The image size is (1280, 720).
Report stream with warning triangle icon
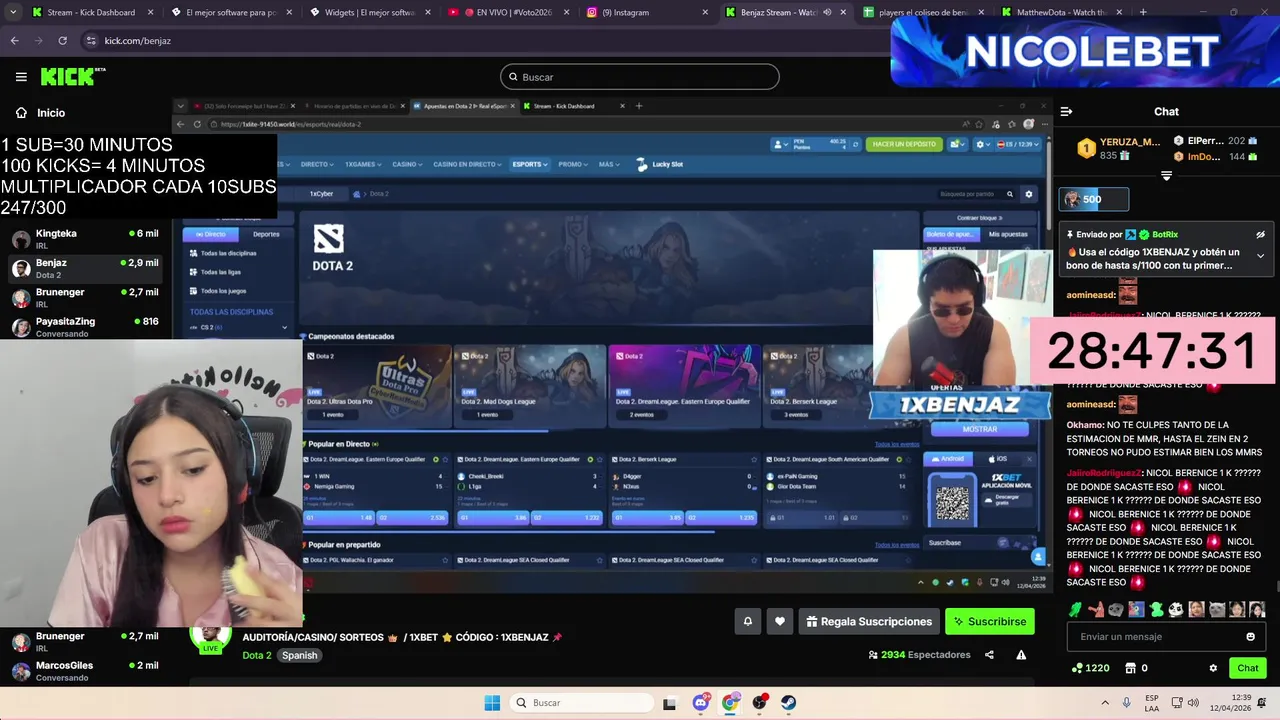[1021, 655]
